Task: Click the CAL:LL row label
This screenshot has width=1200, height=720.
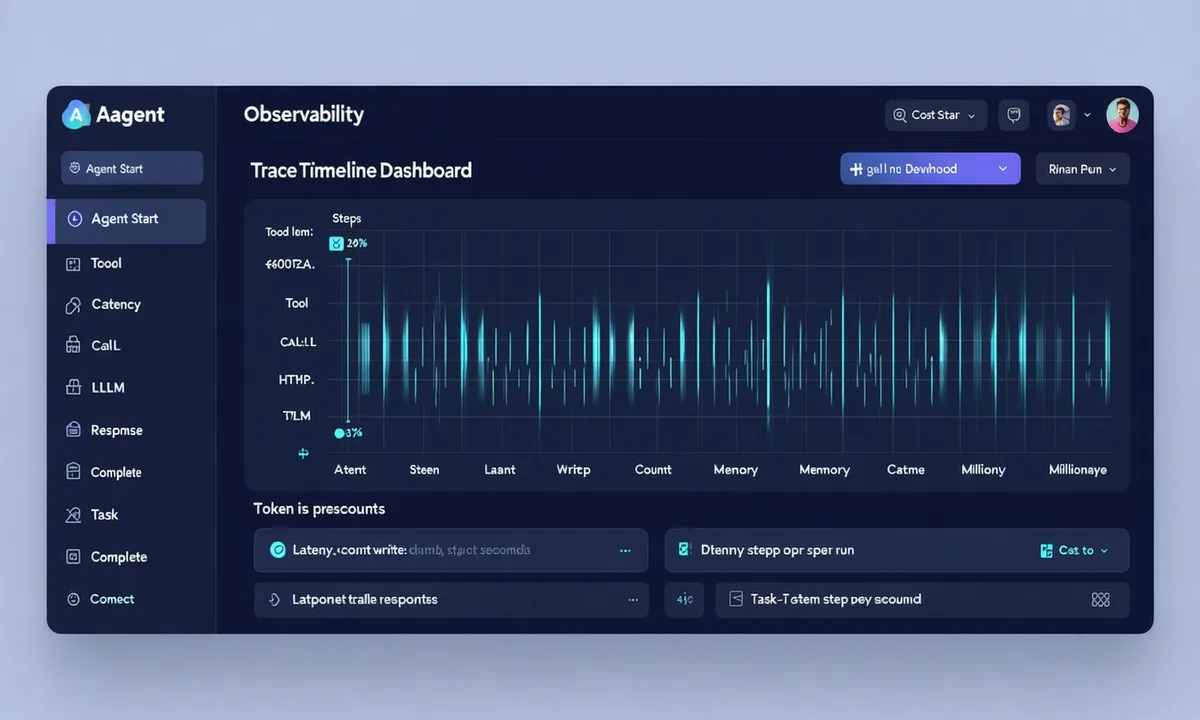Action: click(298, 342)
